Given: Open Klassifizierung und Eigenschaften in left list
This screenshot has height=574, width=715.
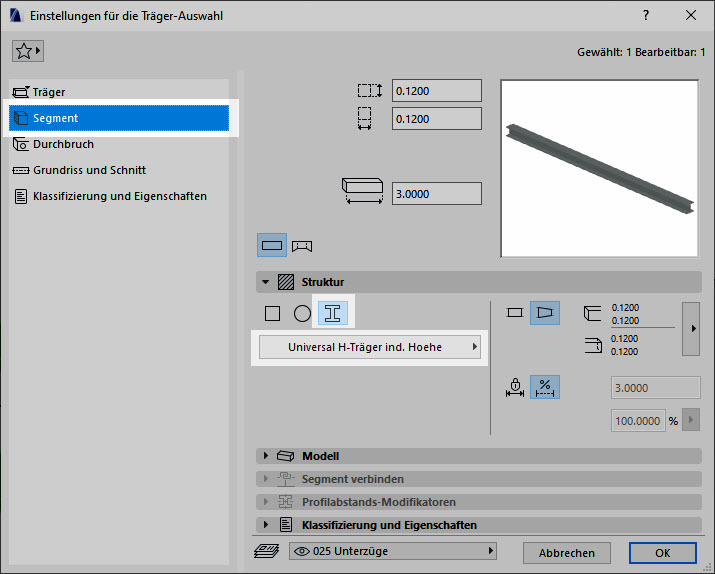Looking at the screenshot, I should [x=119, y=196].
